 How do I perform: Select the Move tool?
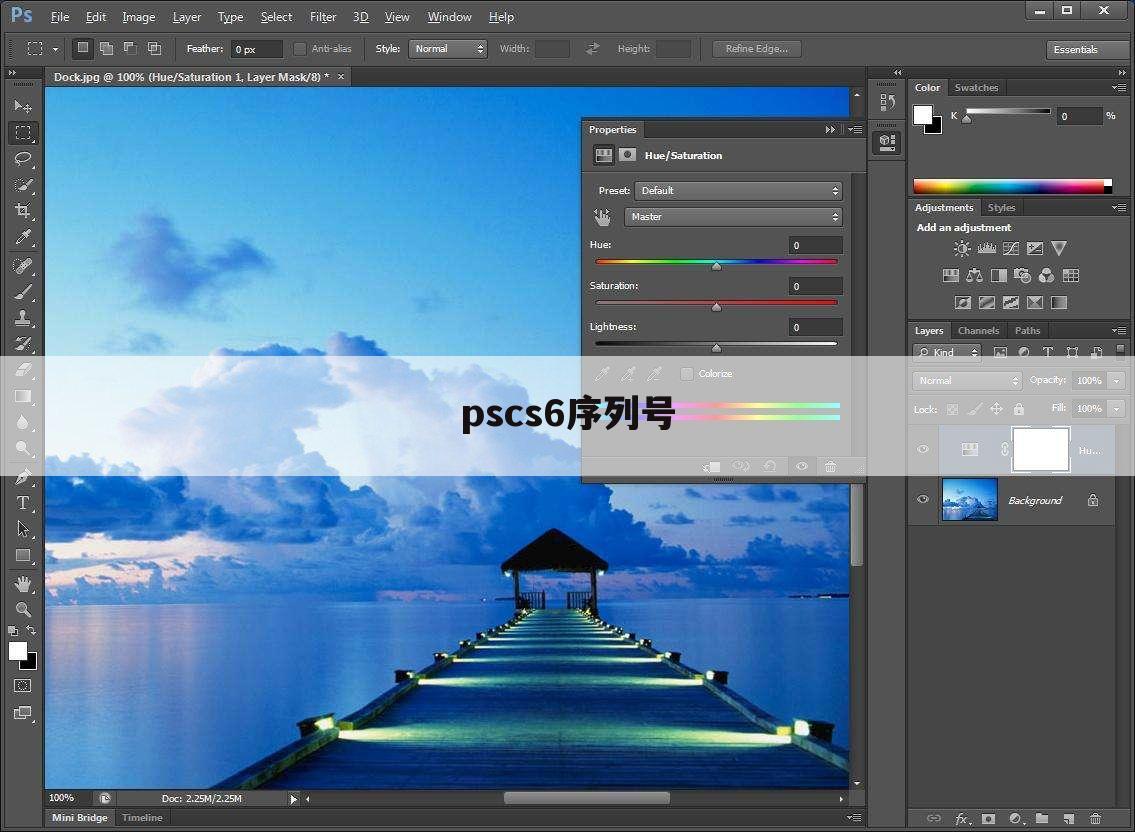[23, 106]
